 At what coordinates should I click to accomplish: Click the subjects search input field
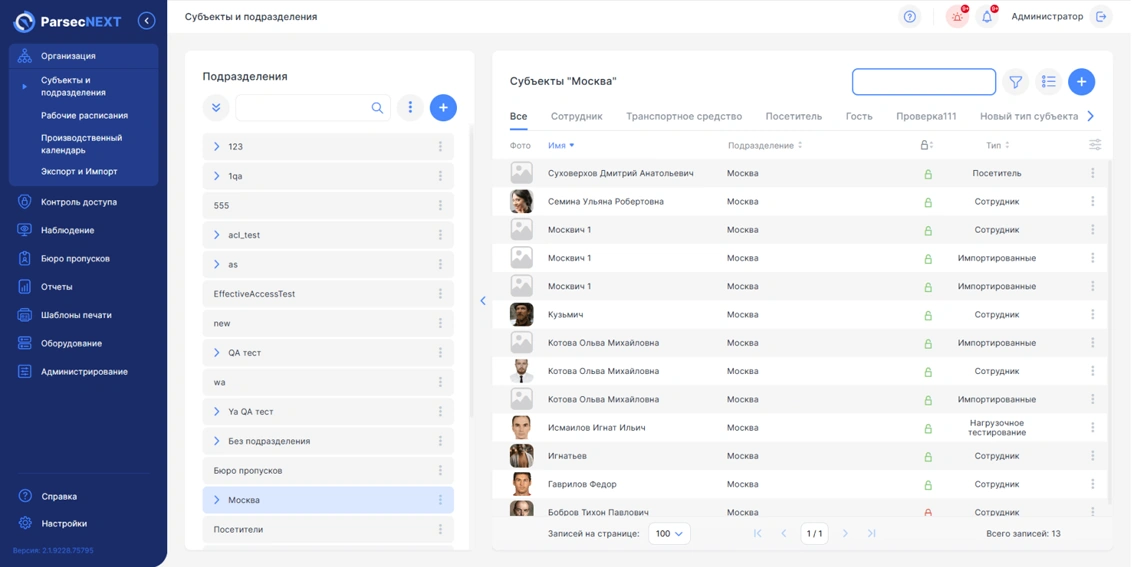(x=923, y=82)
